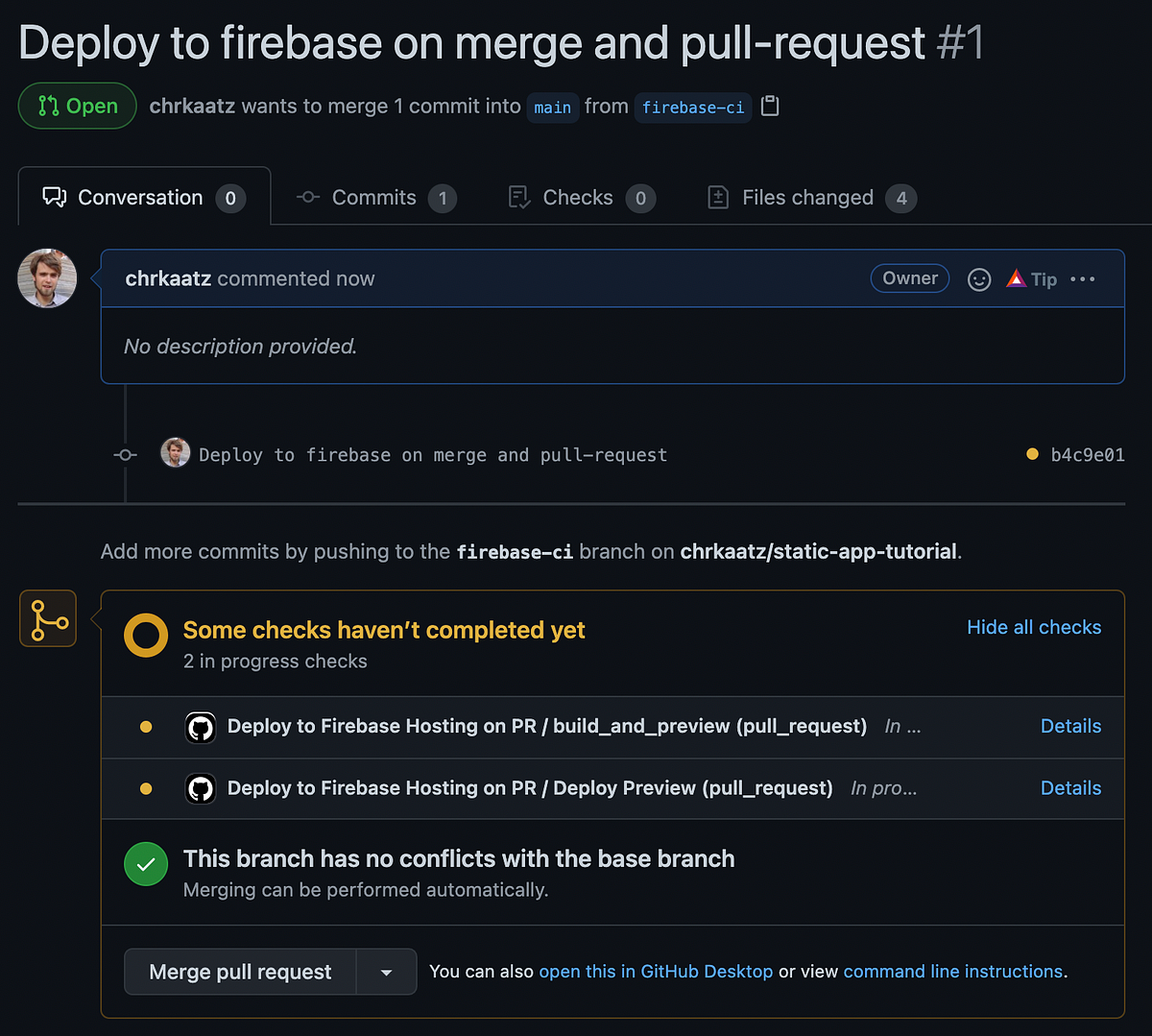Click the green checkmark for no conflicts status
The image size is (1152, 1036).
(146, 863)
